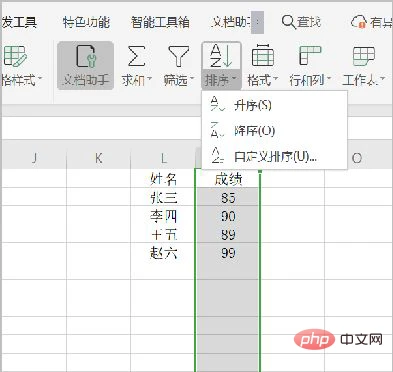Click the 查找 search button
The height and width of the screenshot is (372, 393).
(301, 22)
